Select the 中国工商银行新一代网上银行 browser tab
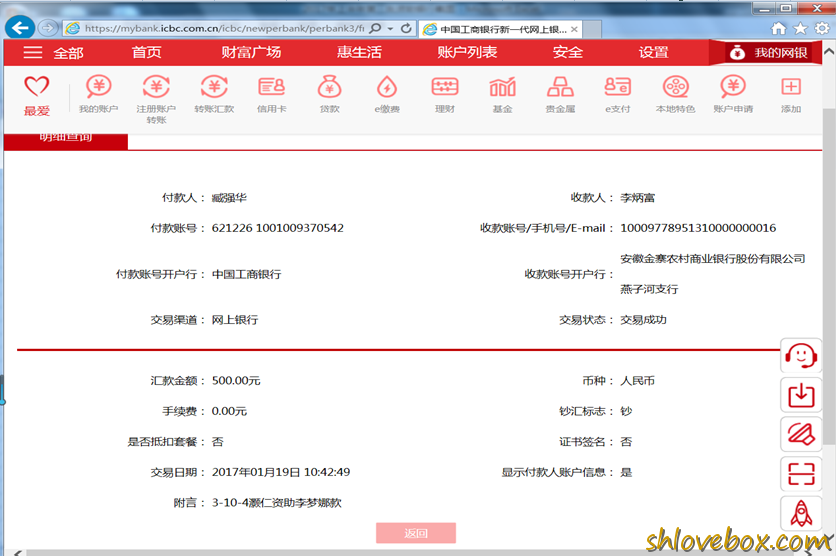The height and width of the screenshot is (556, 836). (501, 29)
